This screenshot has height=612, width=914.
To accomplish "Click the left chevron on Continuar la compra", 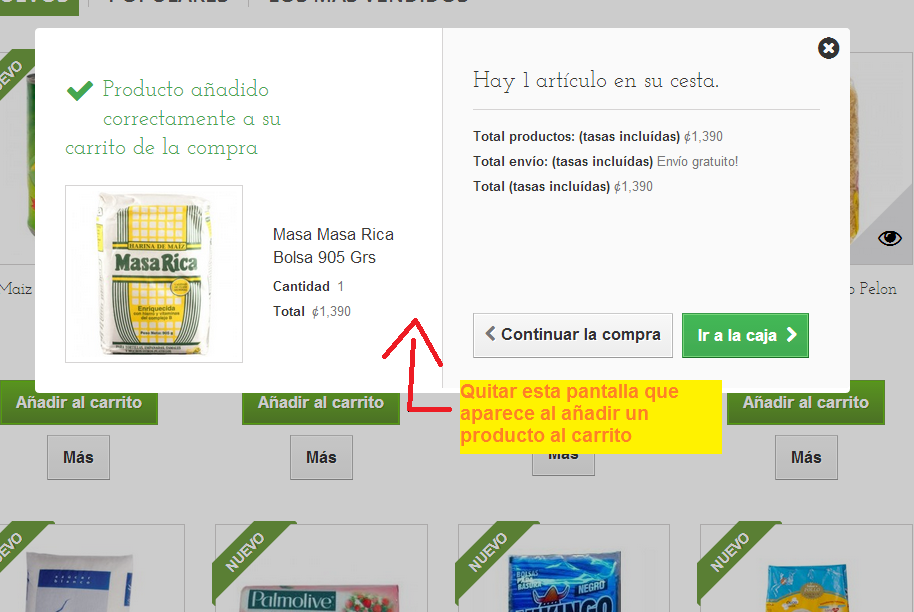I will click(490, 333).
